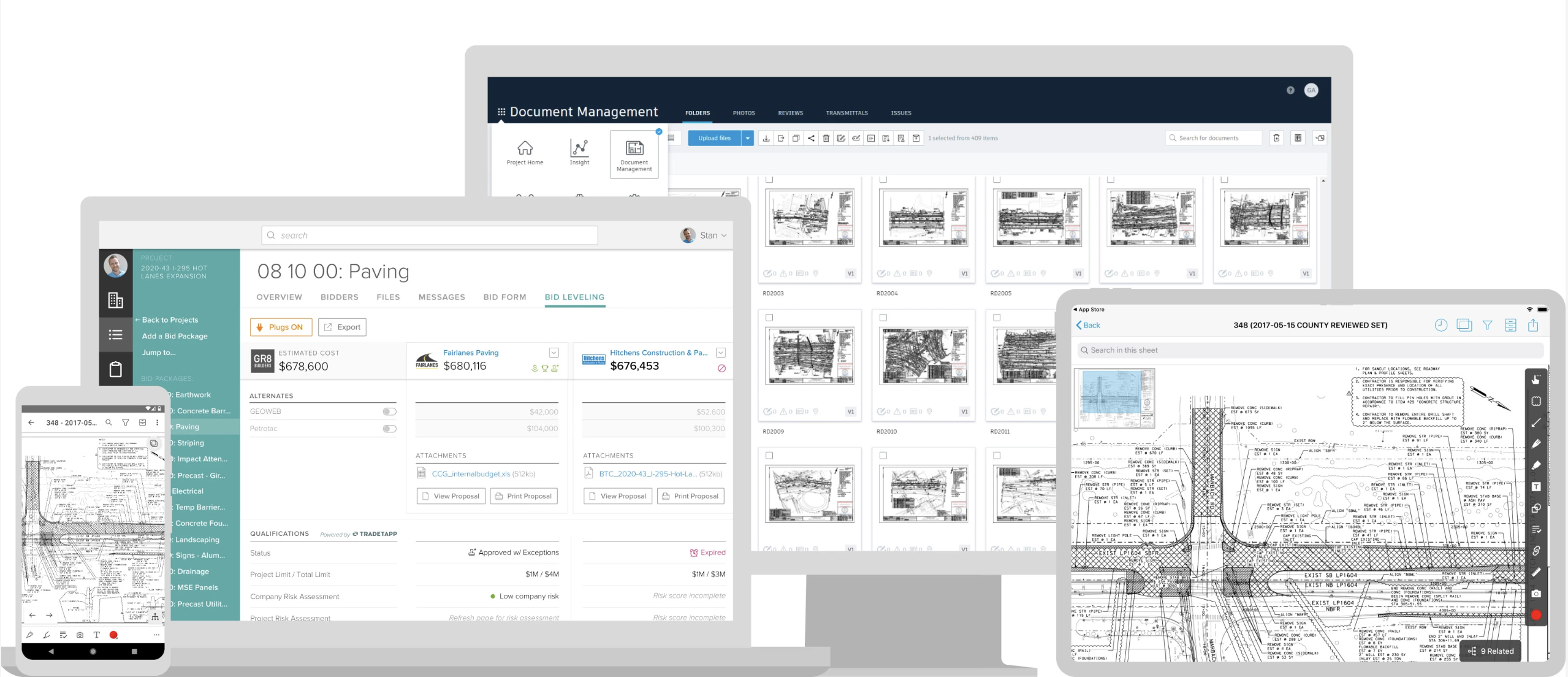Click Print Proposal under Hitchens Construction
Image resolution: width=1568 pixels, height=677 pixels.
coord(690,496)
